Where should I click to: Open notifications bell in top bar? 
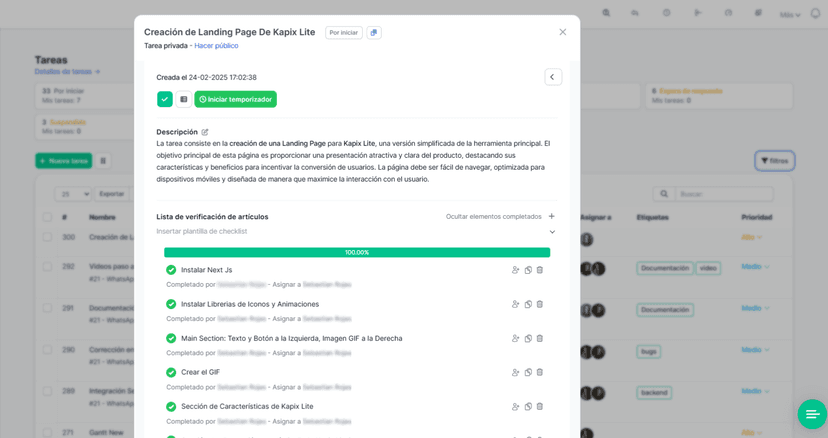coord(816,13)
